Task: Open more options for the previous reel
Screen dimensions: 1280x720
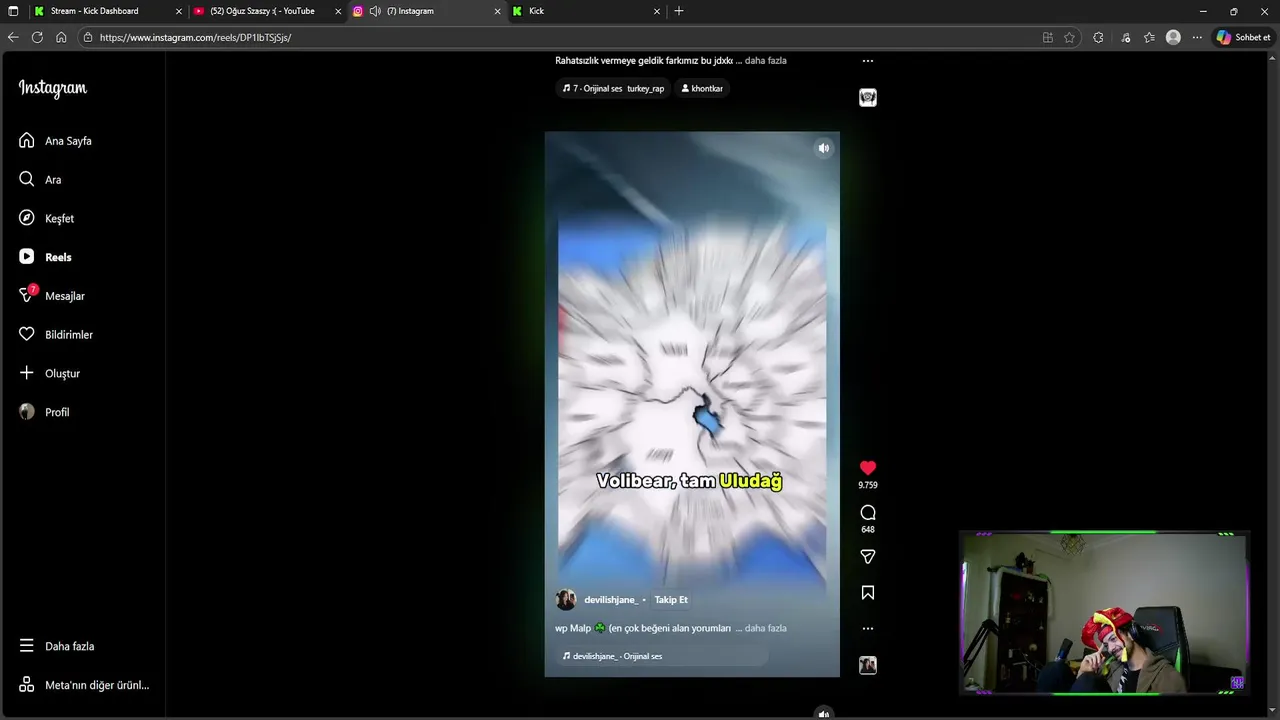Action: pyautogui.click(x=868, y=61)
